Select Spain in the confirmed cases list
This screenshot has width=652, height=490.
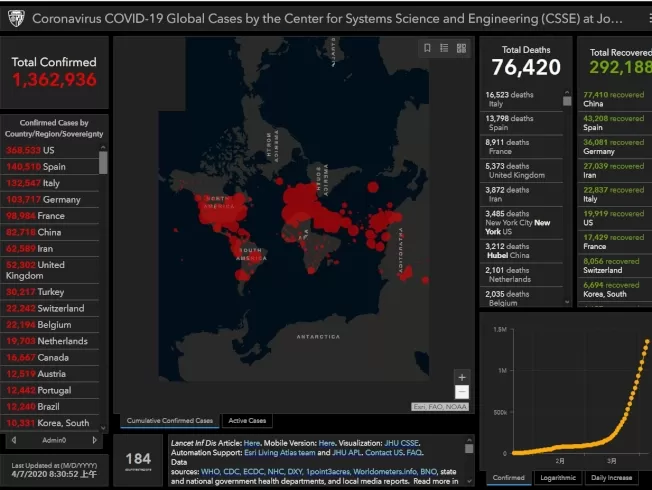coord(50,167)
